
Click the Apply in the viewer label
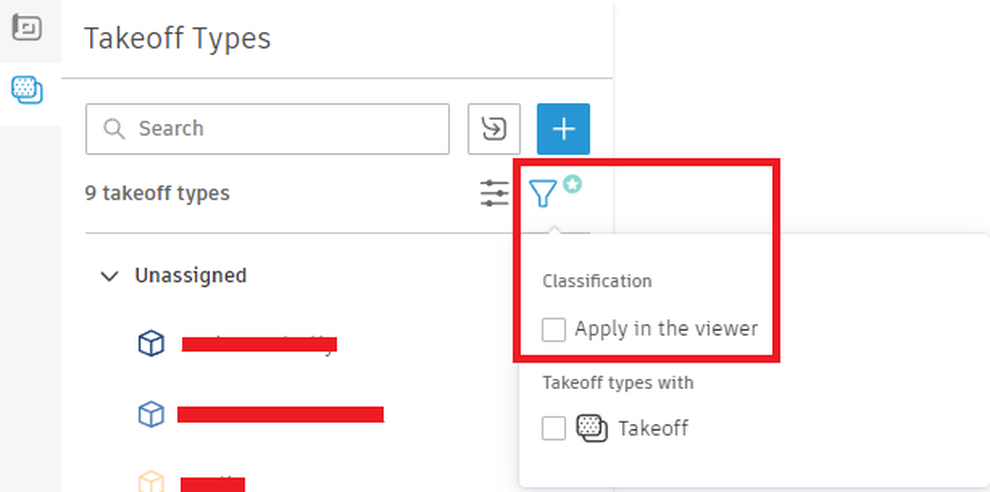(666, 329)
